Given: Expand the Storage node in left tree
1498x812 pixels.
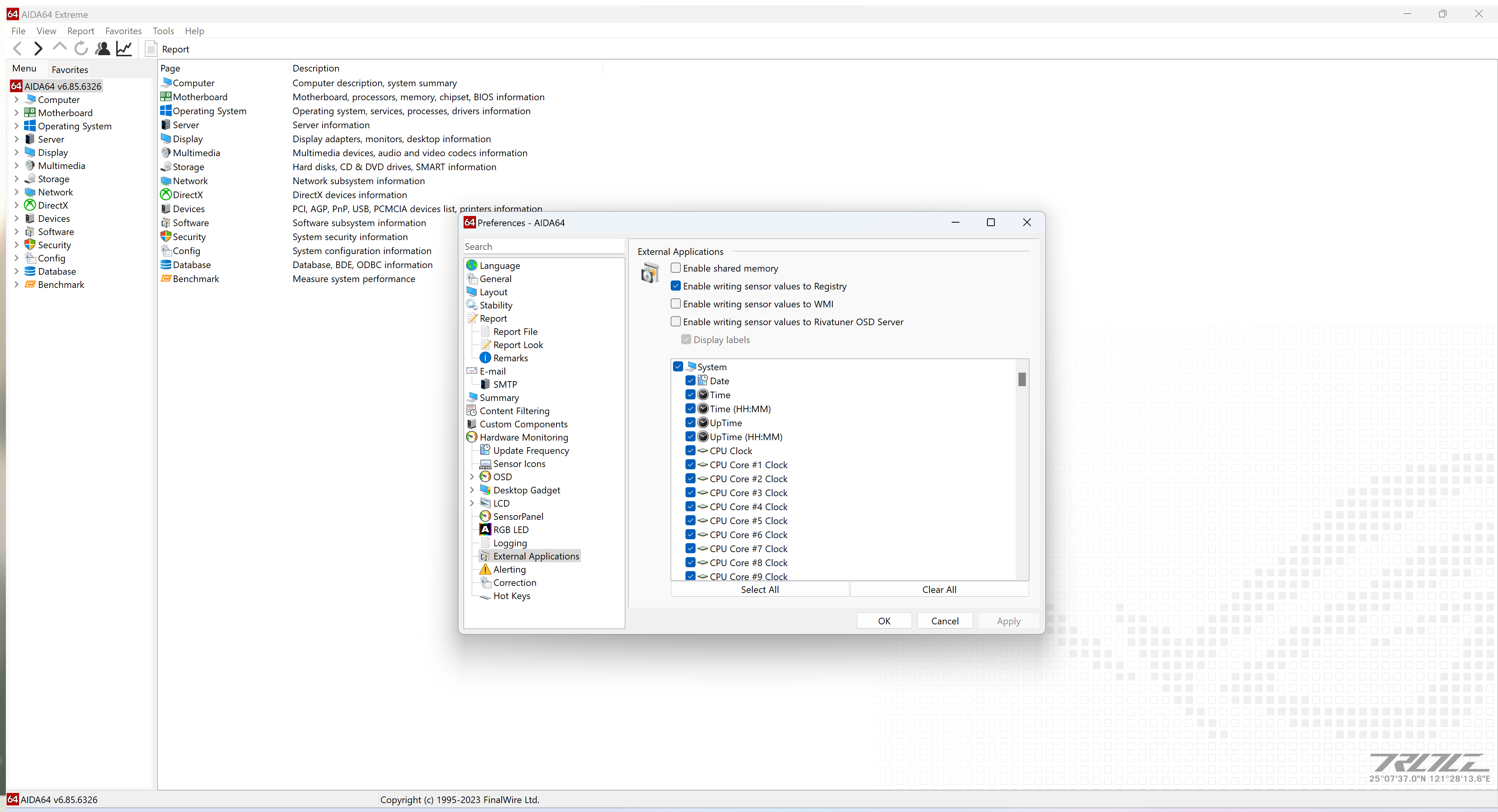Looking at the screenshot, I should (16, 179).
